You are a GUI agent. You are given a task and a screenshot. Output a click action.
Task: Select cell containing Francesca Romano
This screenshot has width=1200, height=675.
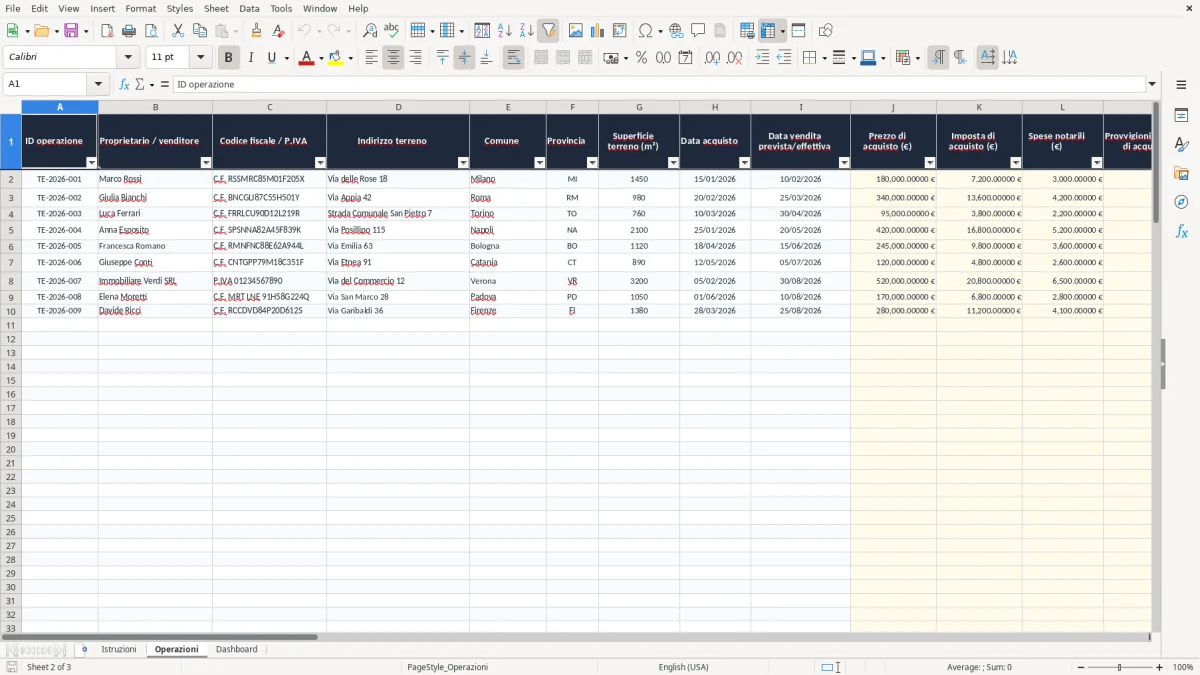tap(155, 246)
